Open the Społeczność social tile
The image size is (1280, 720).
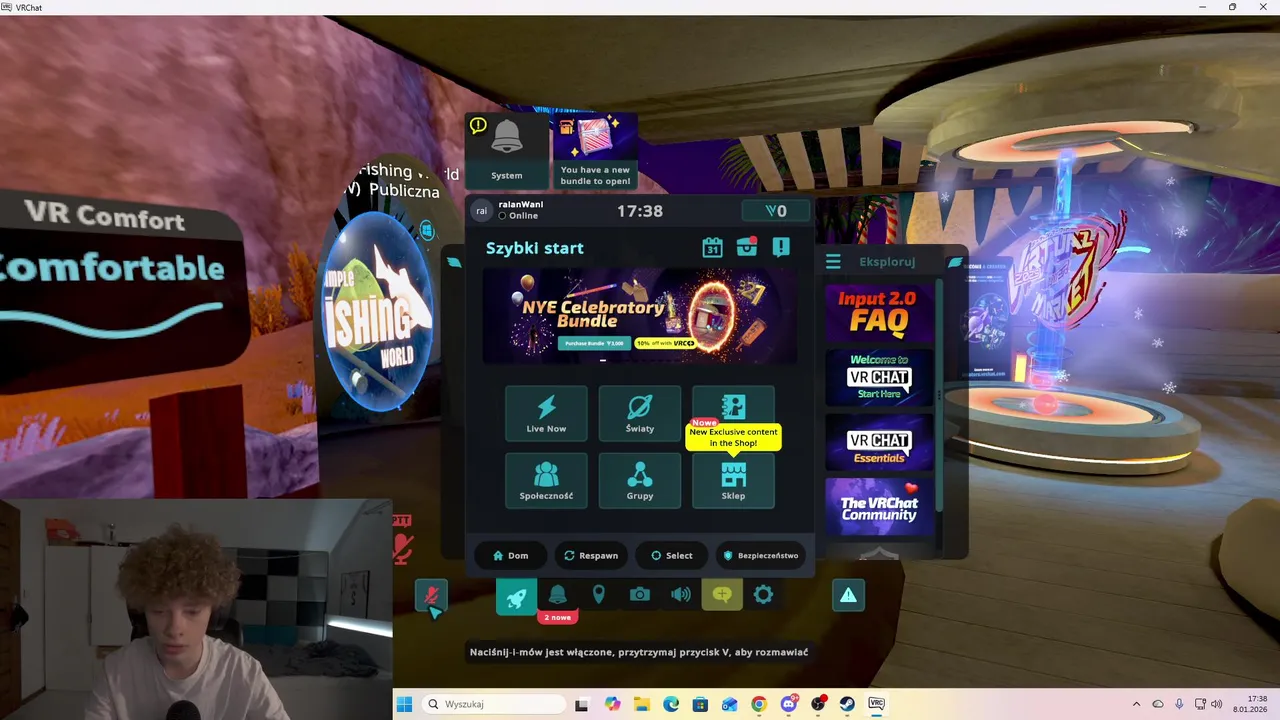pos(546,480)
